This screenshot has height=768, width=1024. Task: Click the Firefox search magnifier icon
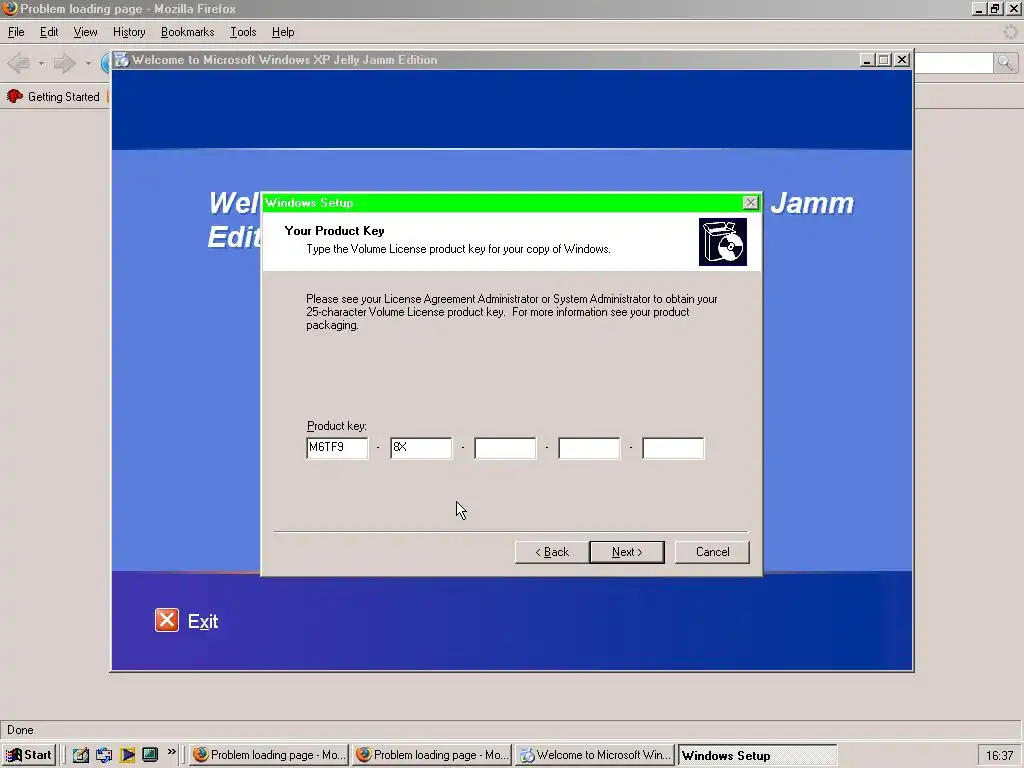[1005, 63]
